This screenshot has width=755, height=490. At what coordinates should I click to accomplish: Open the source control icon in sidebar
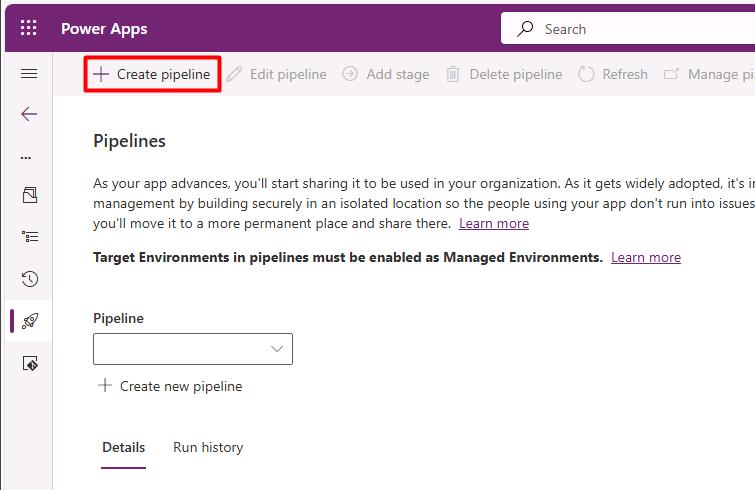pos(30,363)
